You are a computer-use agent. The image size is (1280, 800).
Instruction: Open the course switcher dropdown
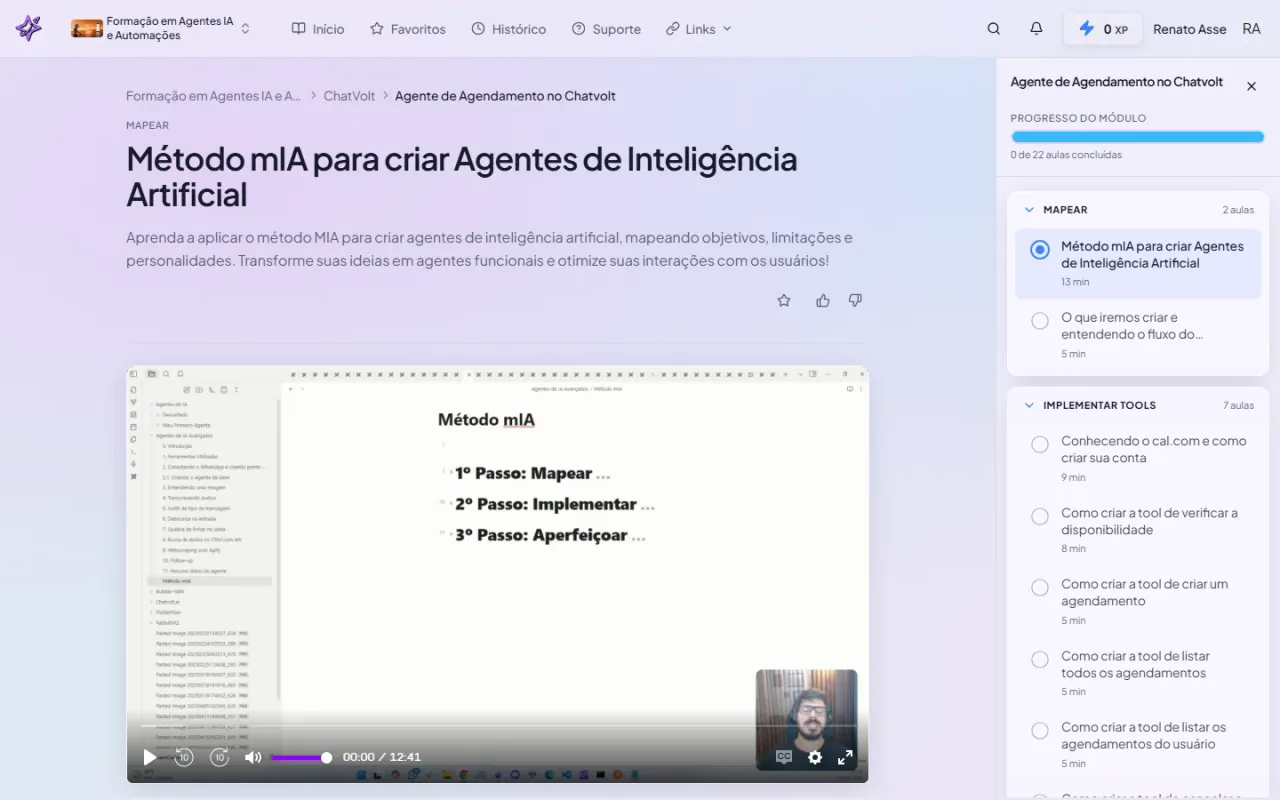tap(161, 29)
